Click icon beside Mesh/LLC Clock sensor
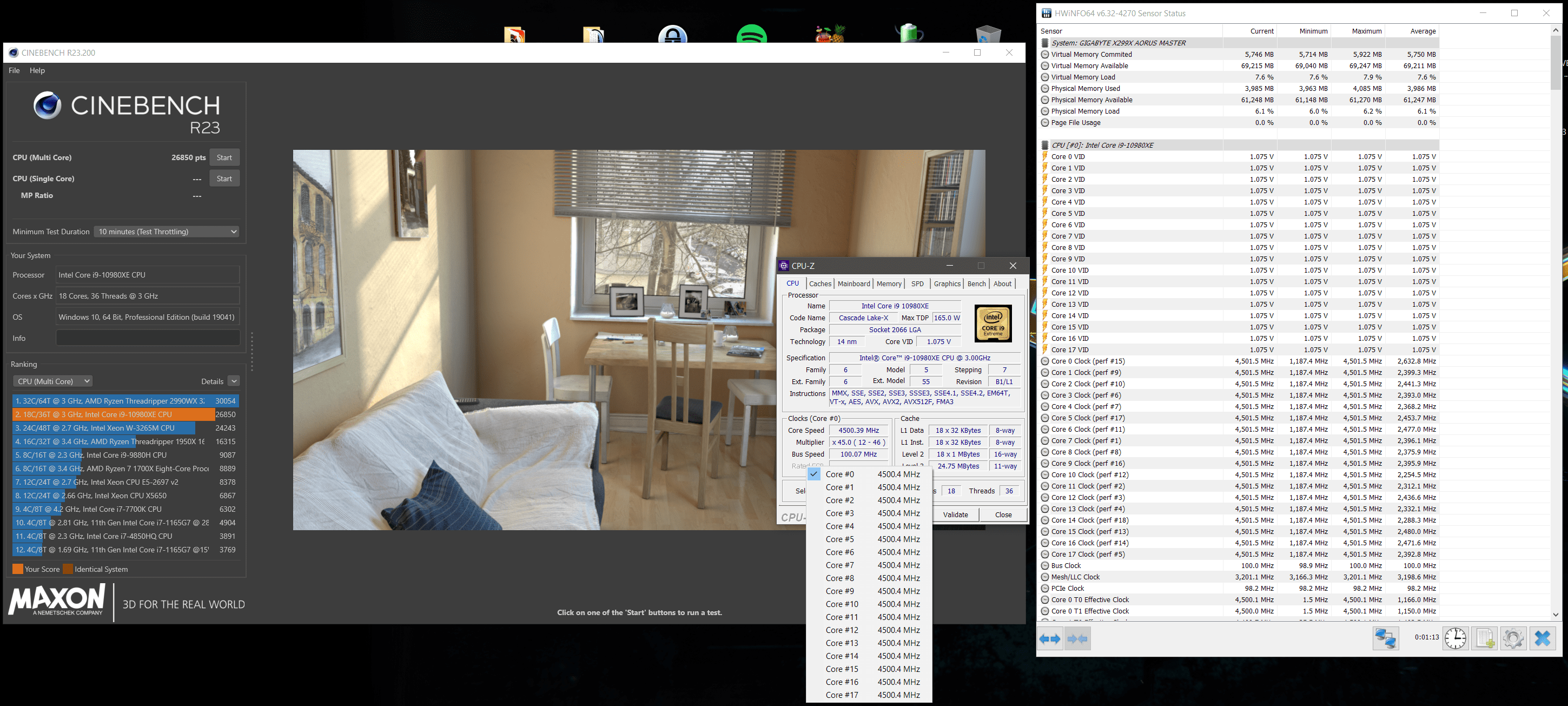 coord(1044,577)
